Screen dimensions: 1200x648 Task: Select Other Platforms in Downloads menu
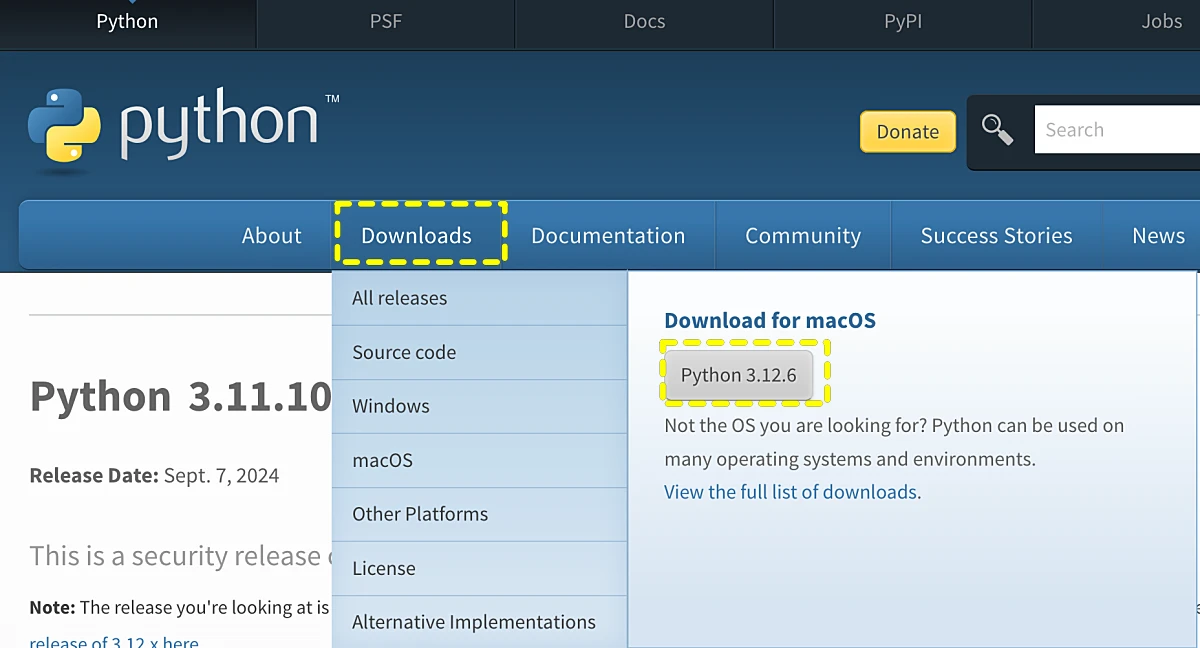[480, 514]
